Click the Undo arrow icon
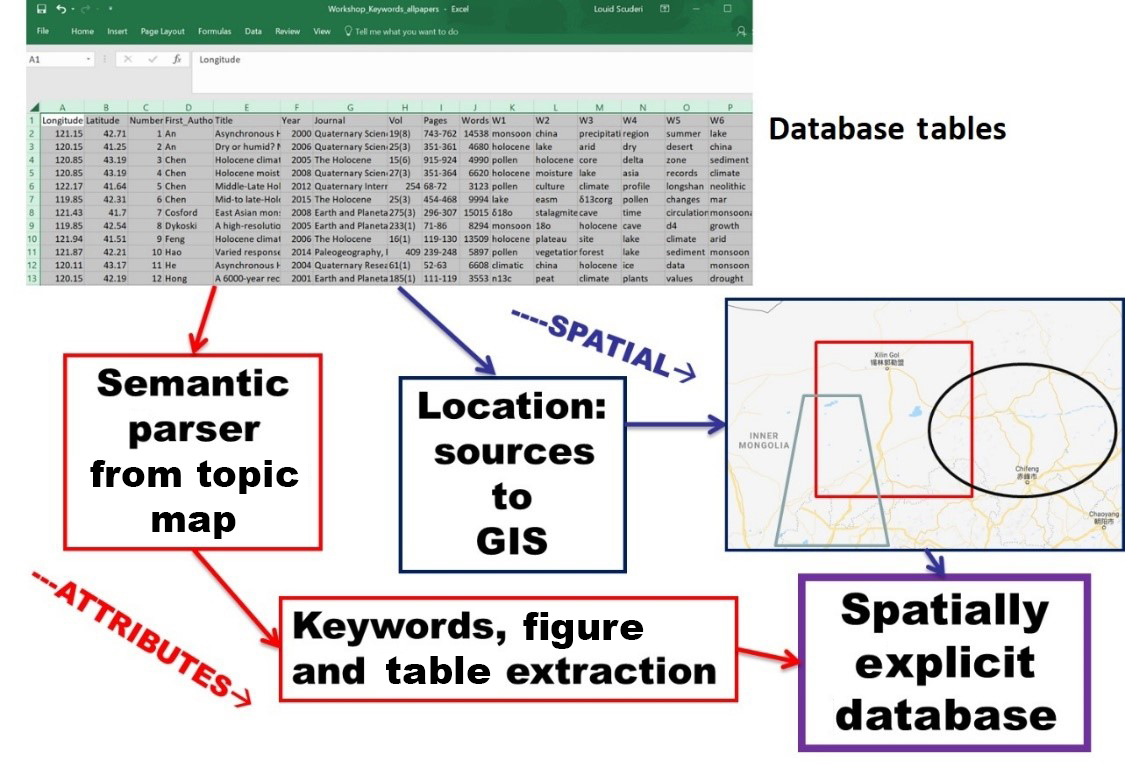 [61, 9]
